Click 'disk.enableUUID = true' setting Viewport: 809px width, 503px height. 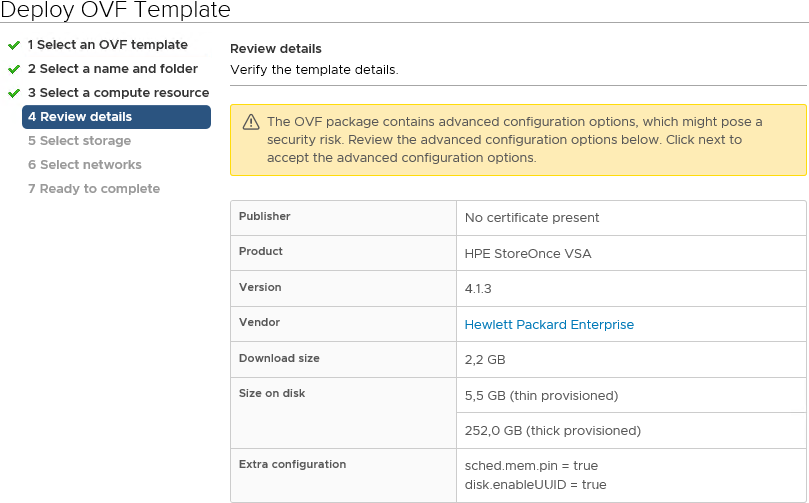(535, 485)
